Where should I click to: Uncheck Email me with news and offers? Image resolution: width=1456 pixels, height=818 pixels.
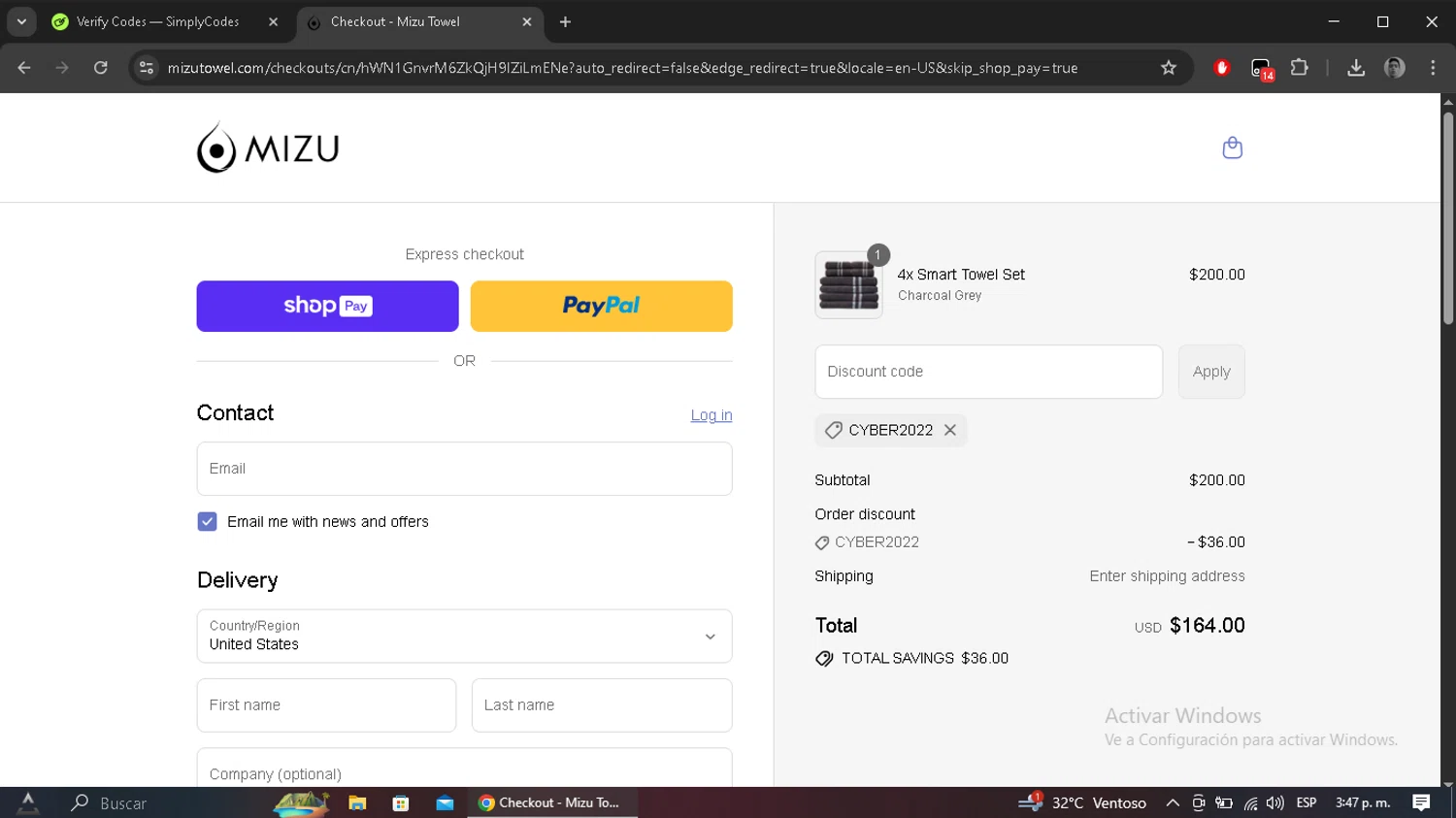[207, 522]
